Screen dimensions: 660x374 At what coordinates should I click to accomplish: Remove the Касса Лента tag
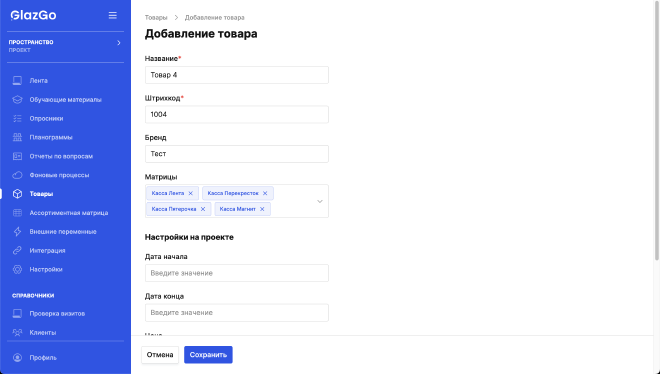(190, 193)
